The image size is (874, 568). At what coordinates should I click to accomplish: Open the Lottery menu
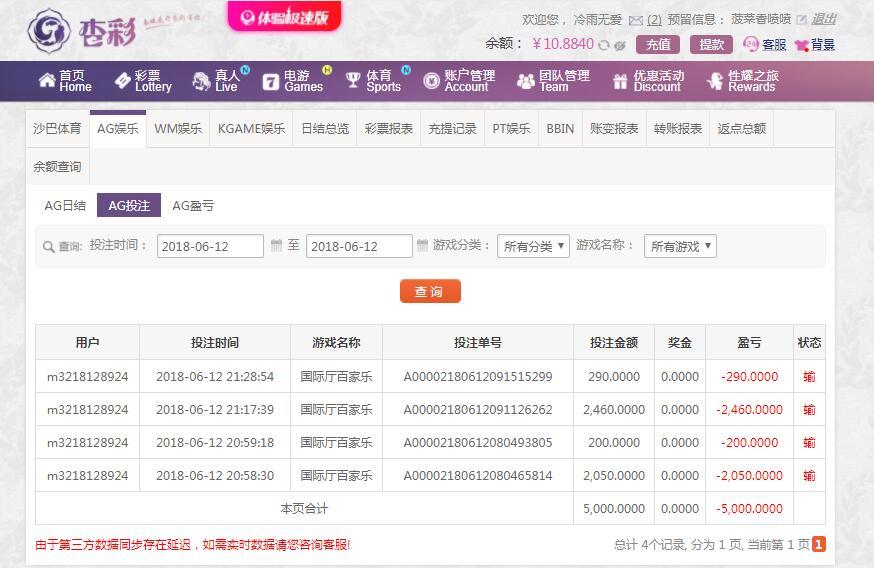[x=143, y=81]
